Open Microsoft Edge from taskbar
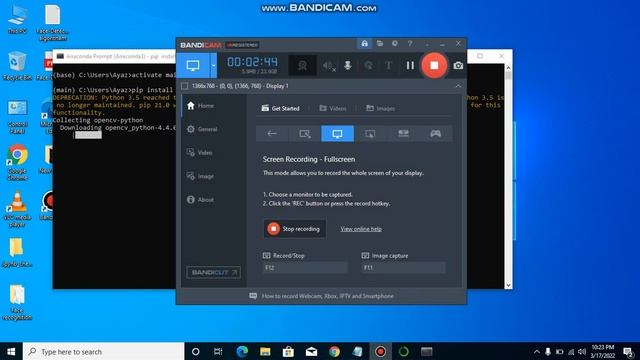Screen dimensions: 640x360 click(x=242, y=351)
